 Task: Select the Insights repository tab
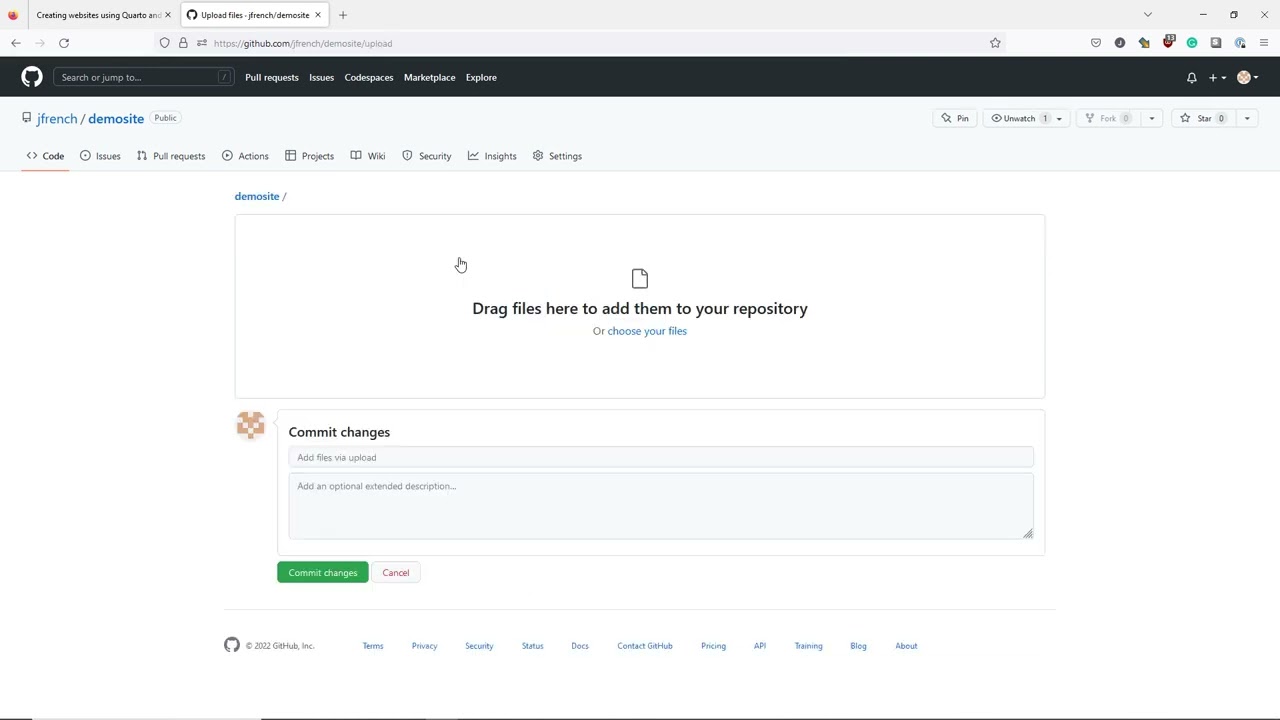tap(492, 156)
